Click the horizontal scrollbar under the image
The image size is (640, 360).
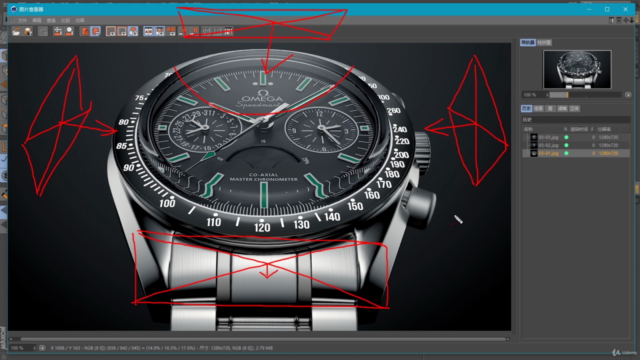click(x=264, y=339)
